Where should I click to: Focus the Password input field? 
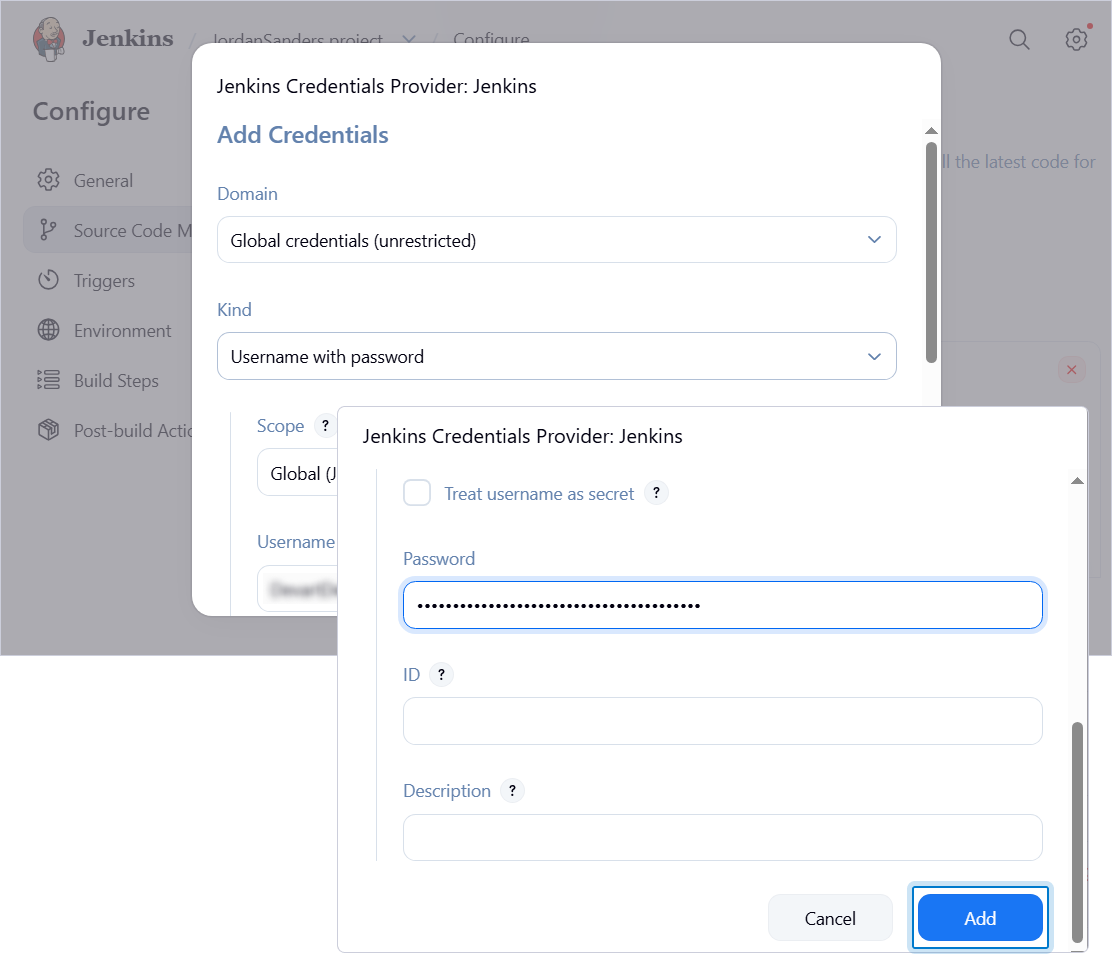[x=723, y=605]
